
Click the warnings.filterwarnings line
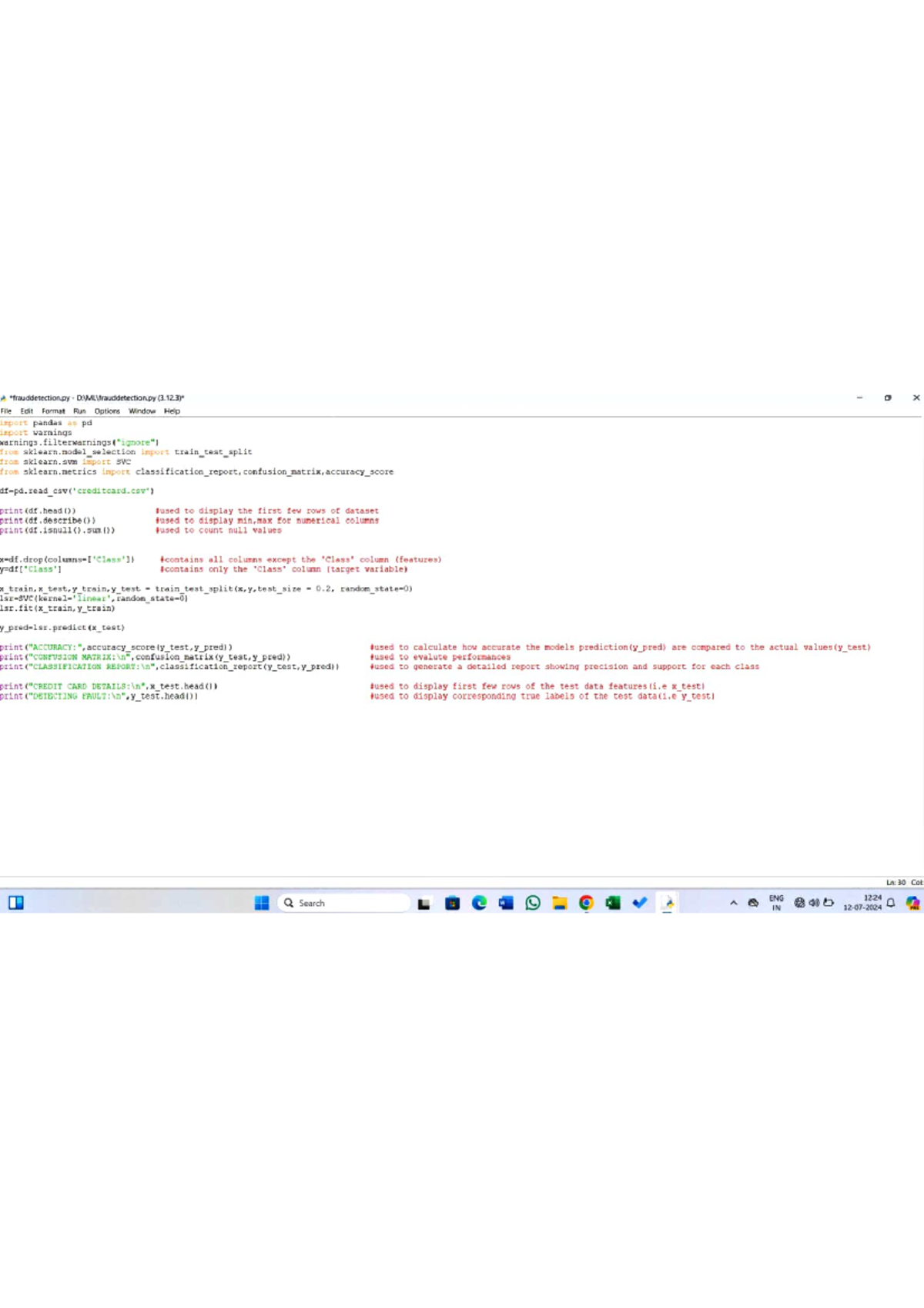[79, 443]
